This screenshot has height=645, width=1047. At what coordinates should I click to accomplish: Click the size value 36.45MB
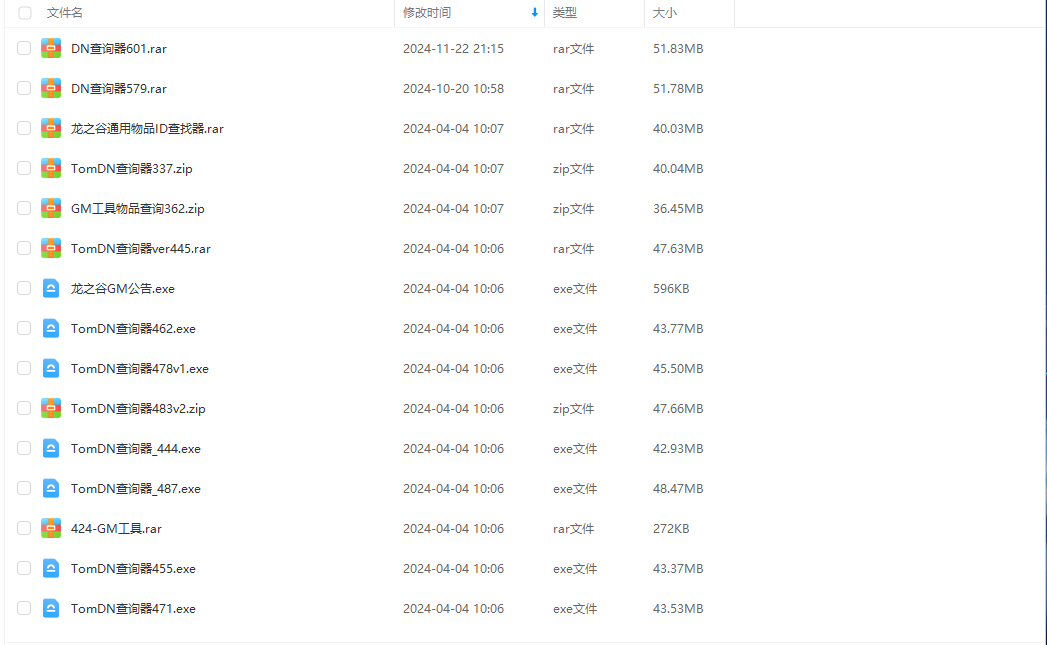(x=678, y=209)
